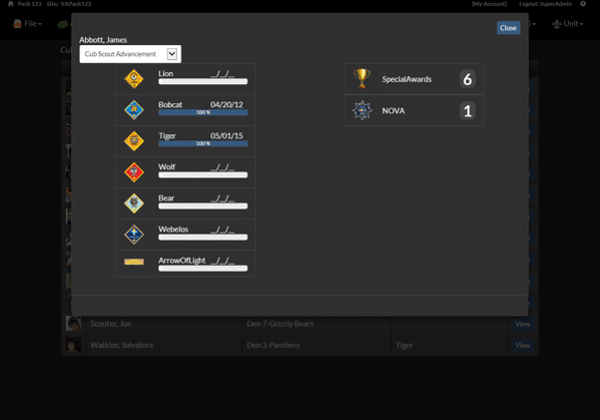Click the Bear rank label

coord(166,198)
